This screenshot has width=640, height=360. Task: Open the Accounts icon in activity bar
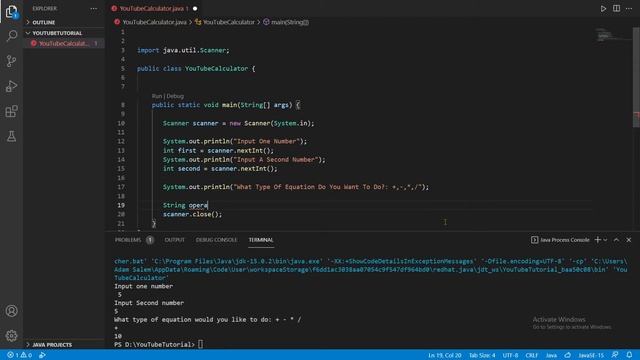[x=11, y=311]
